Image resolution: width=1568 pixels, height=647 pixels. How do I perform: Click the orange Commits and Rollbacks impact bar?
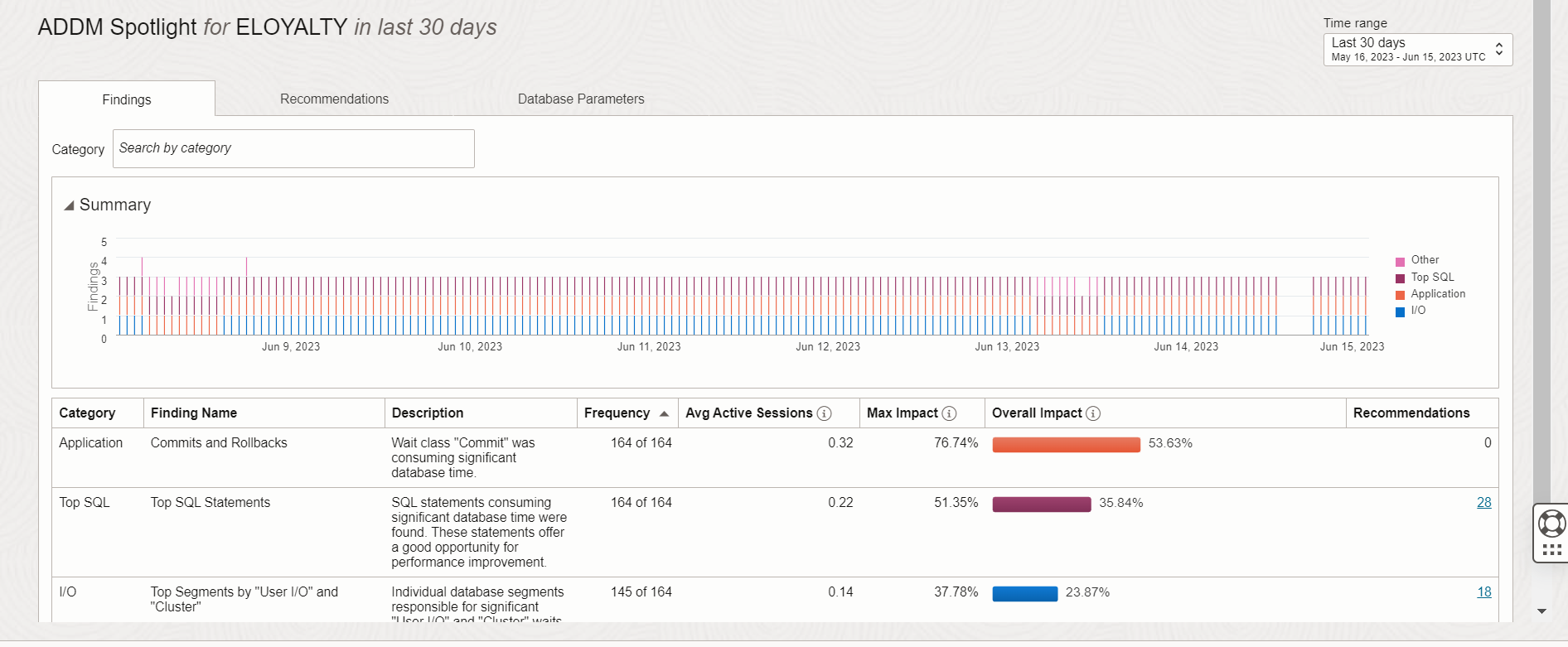pyautogui.click(x=1066, y=444)
